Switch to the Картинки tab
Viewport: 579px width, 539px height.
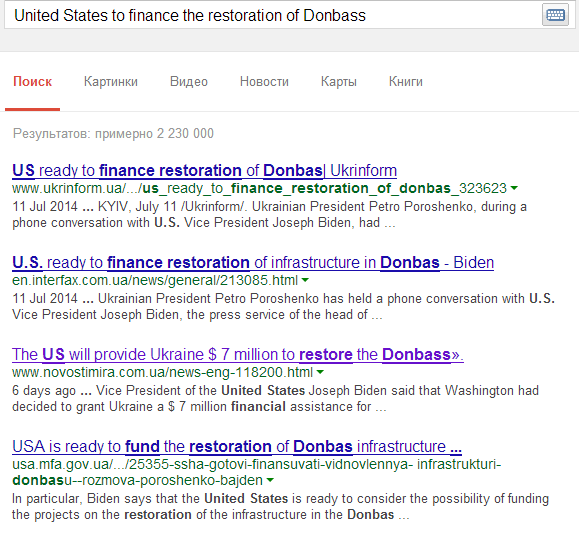point(111,81)
